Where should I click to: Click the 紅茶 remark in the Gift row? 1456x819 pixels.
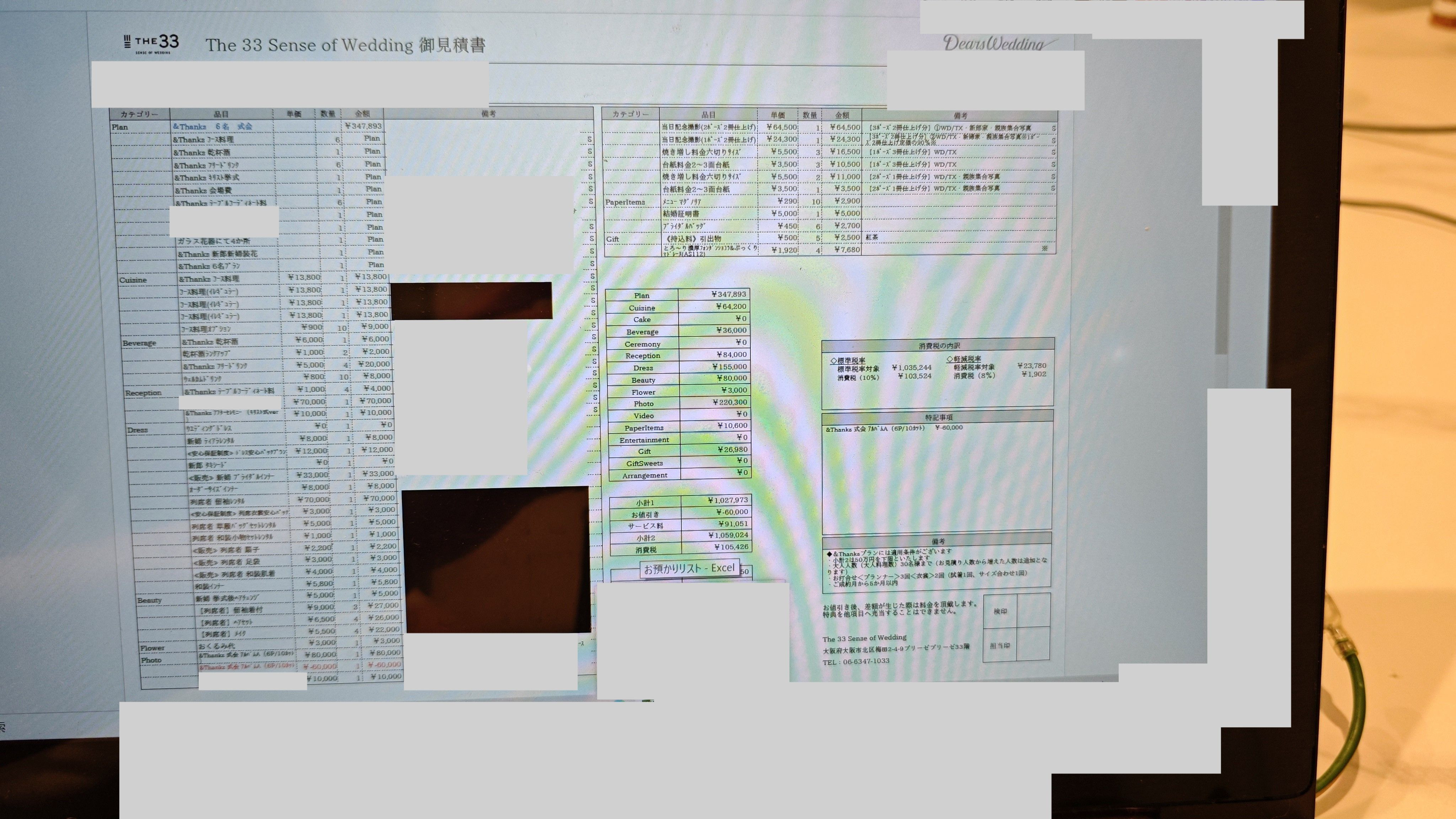(872, 237)
